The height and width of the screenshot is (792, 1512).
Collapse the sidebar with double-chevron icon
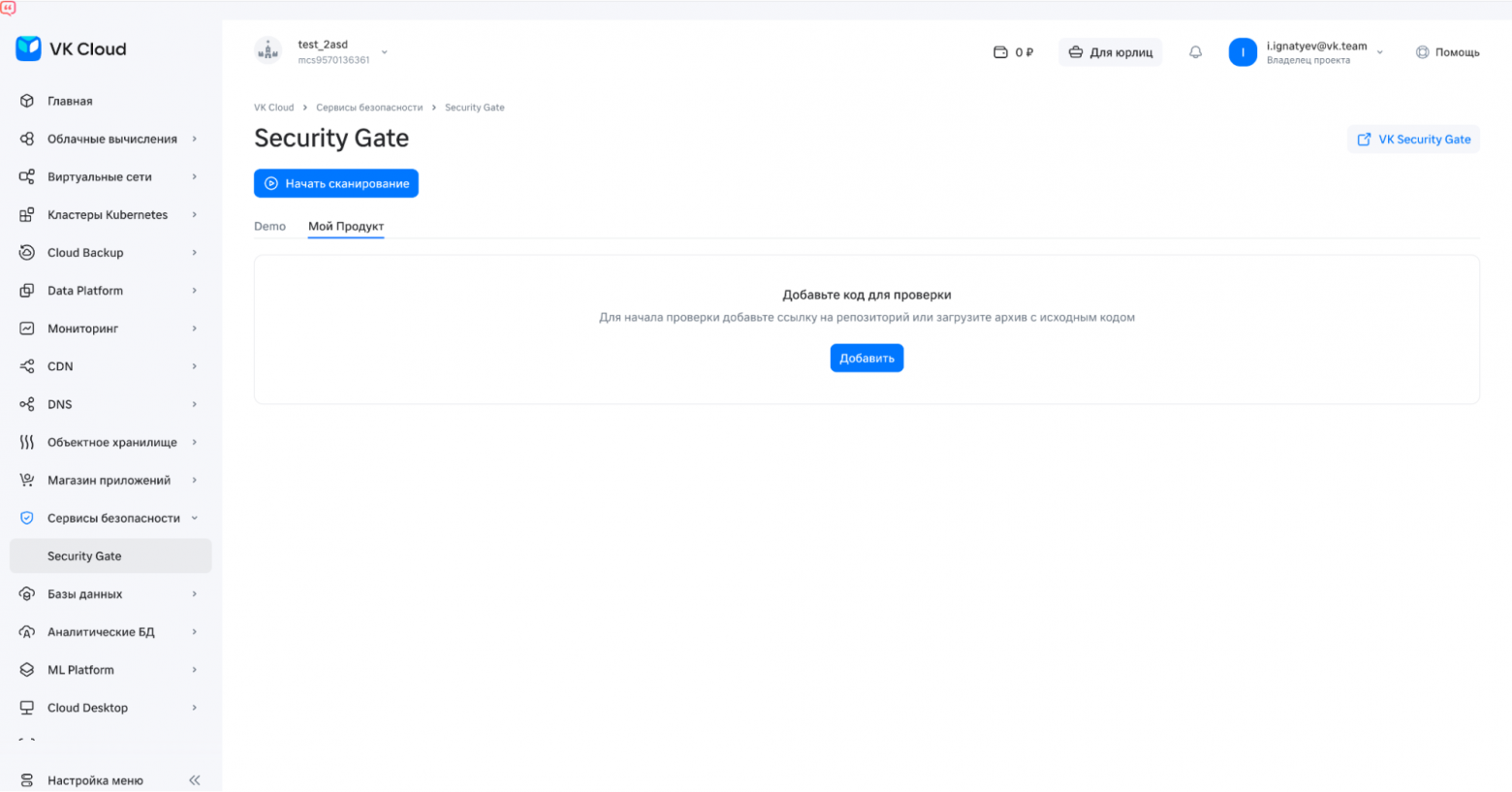pyautogui.click(x=195, y=780)
